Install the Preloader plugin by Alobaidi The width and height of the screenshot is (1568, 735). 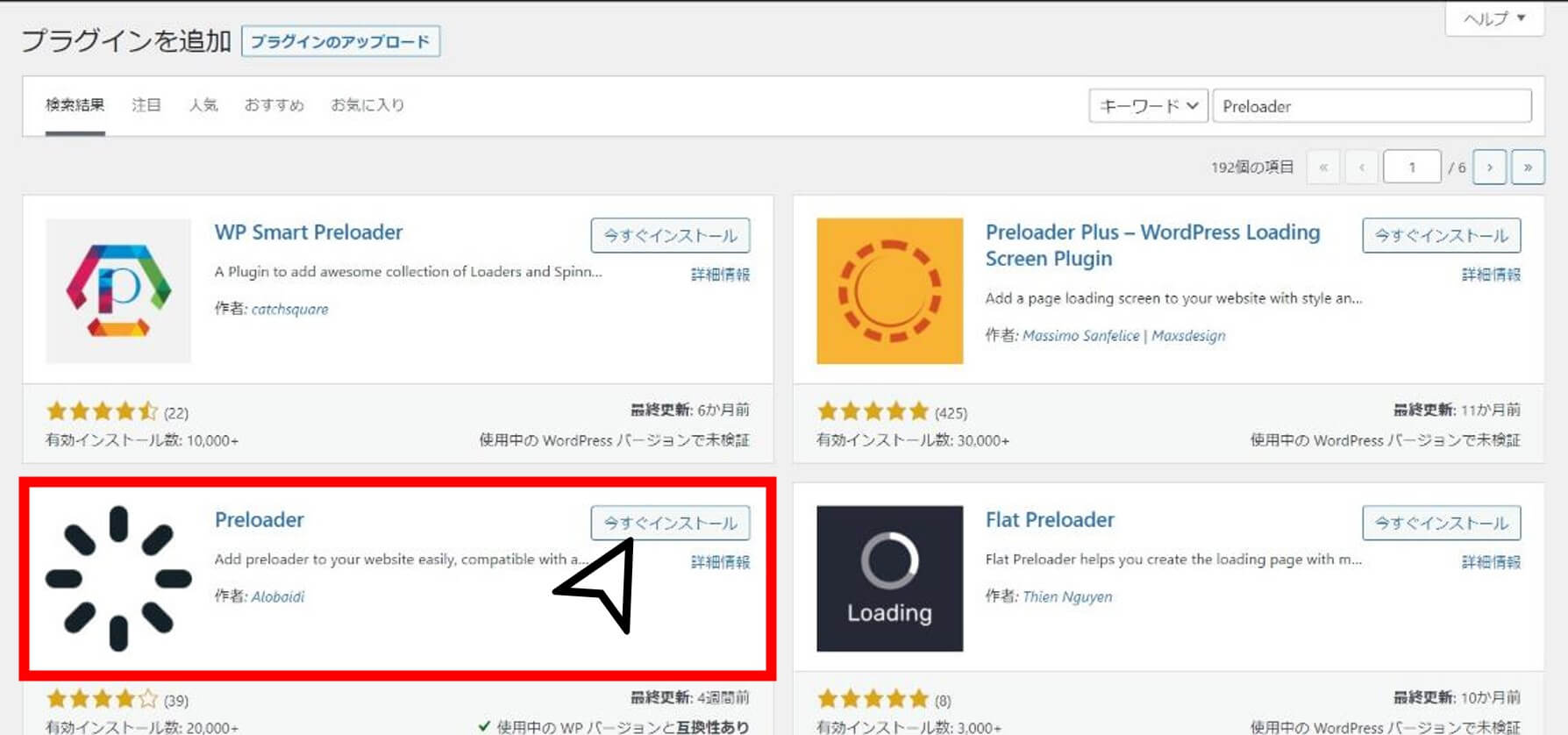click(670, 523)
